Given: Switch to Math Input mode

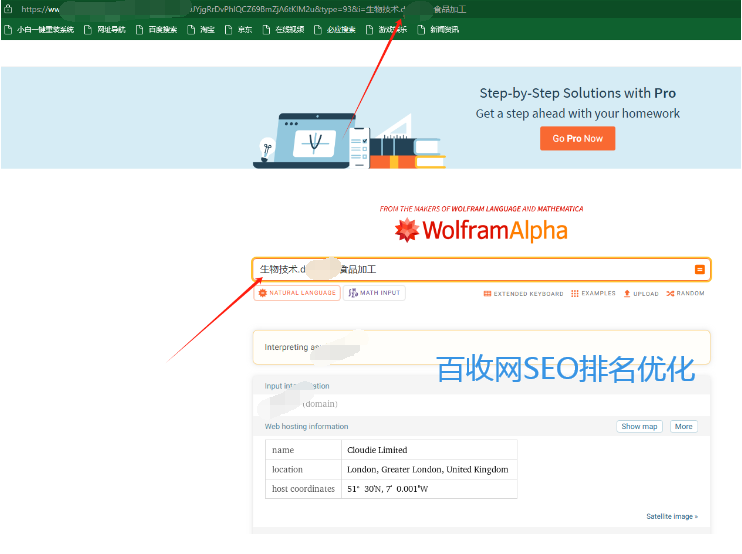Looking at the screenshot, I should (x=374, y=293).
